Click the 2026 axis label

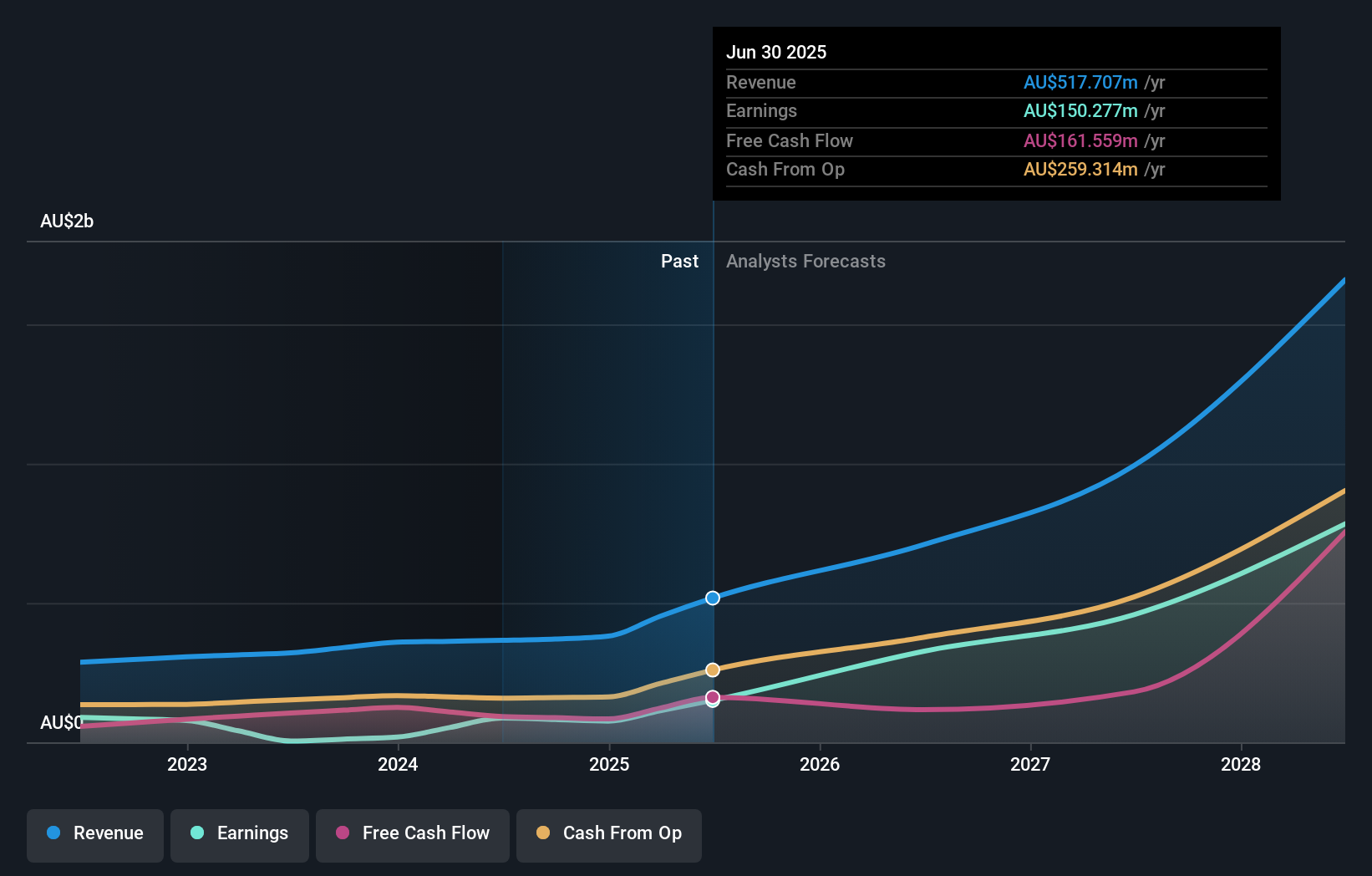click(x=821, y=764)
